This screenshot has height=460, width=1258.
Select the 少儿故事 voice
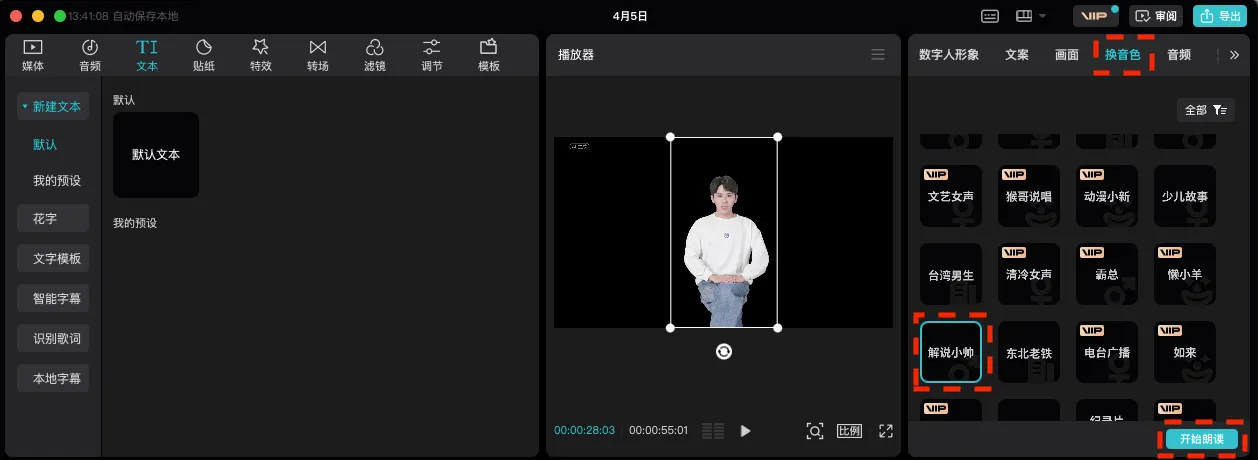point(1185,196)
